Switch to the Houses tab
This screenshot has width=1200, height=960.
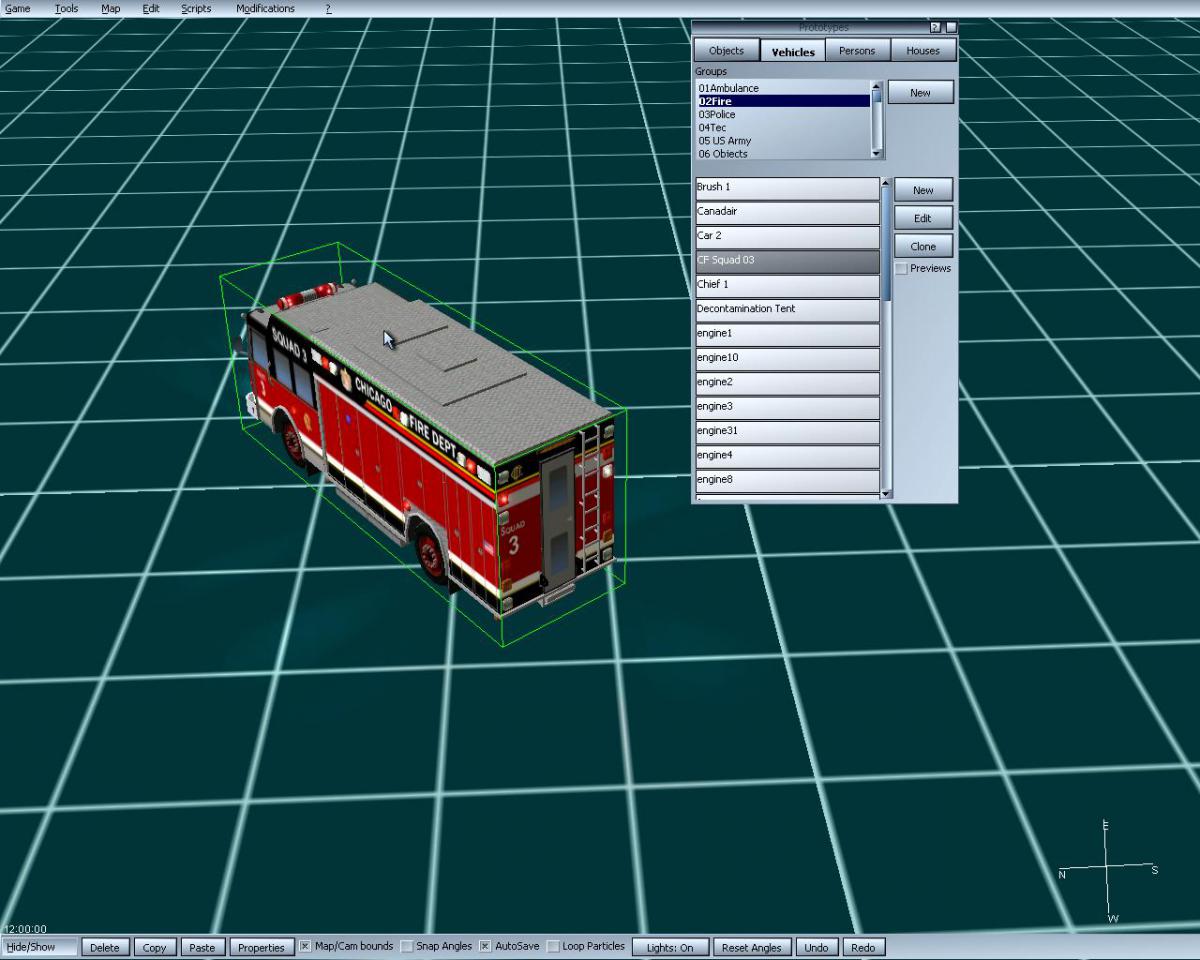[x=923, y=51]
